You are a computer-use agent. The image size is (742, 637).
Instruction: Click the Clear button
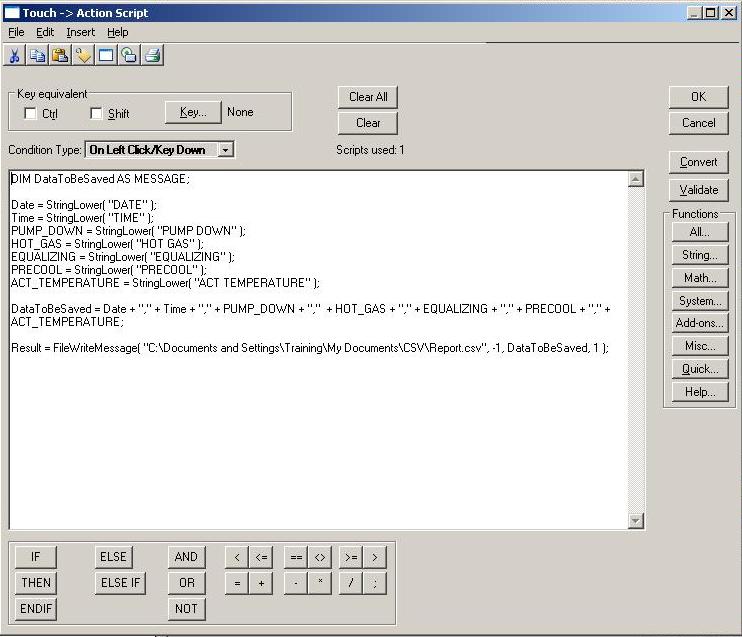[368, 123]
